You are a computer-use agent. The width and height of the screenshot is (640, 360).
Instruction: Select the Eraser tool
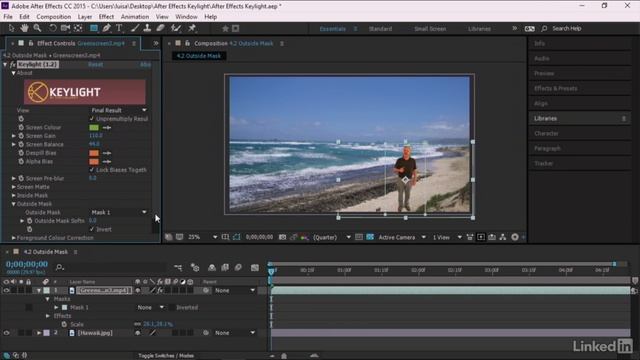tap(160, 28)
